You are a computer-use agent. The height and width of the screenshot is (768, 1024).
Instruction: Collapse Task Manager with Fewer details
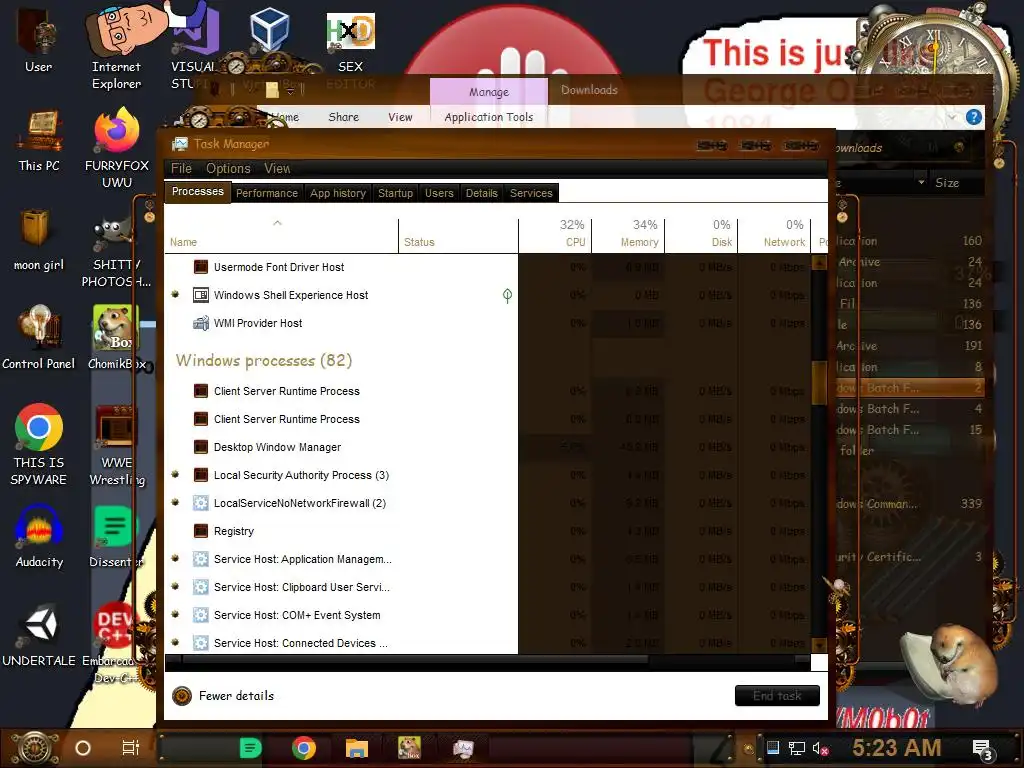pyautogui.click(x=223, y=696)
